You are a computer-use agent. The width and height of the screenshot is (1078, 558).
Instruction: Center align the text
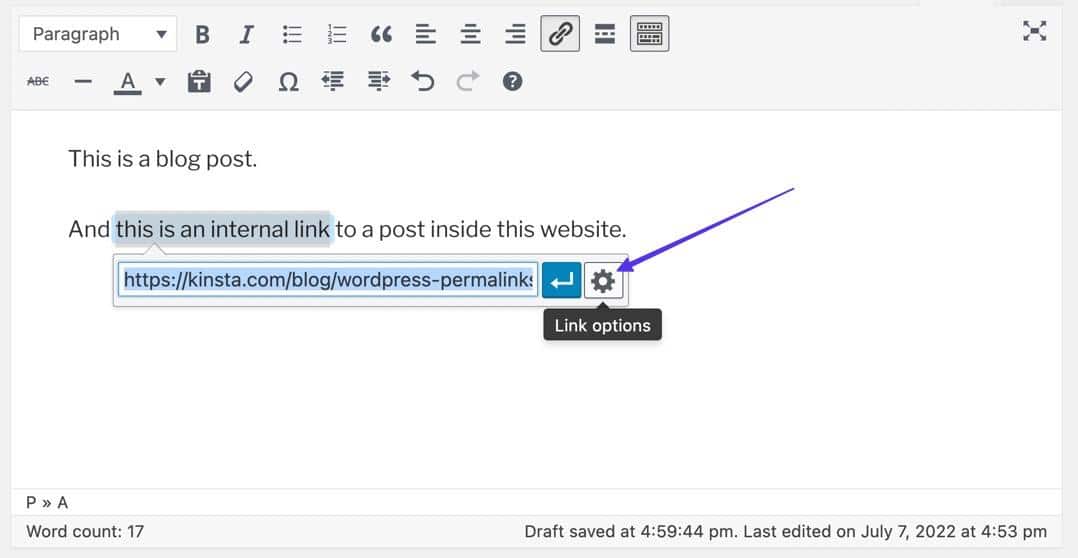(x=470, y=35)
